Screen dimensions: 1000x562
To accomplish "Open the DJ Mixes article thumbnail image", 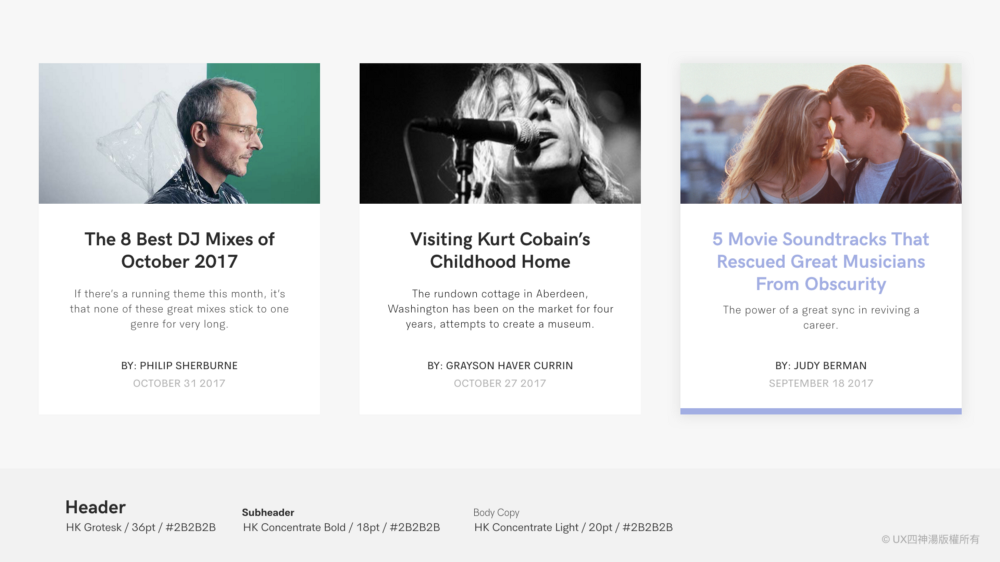I will pyautogui.click(x=179, y=133).
